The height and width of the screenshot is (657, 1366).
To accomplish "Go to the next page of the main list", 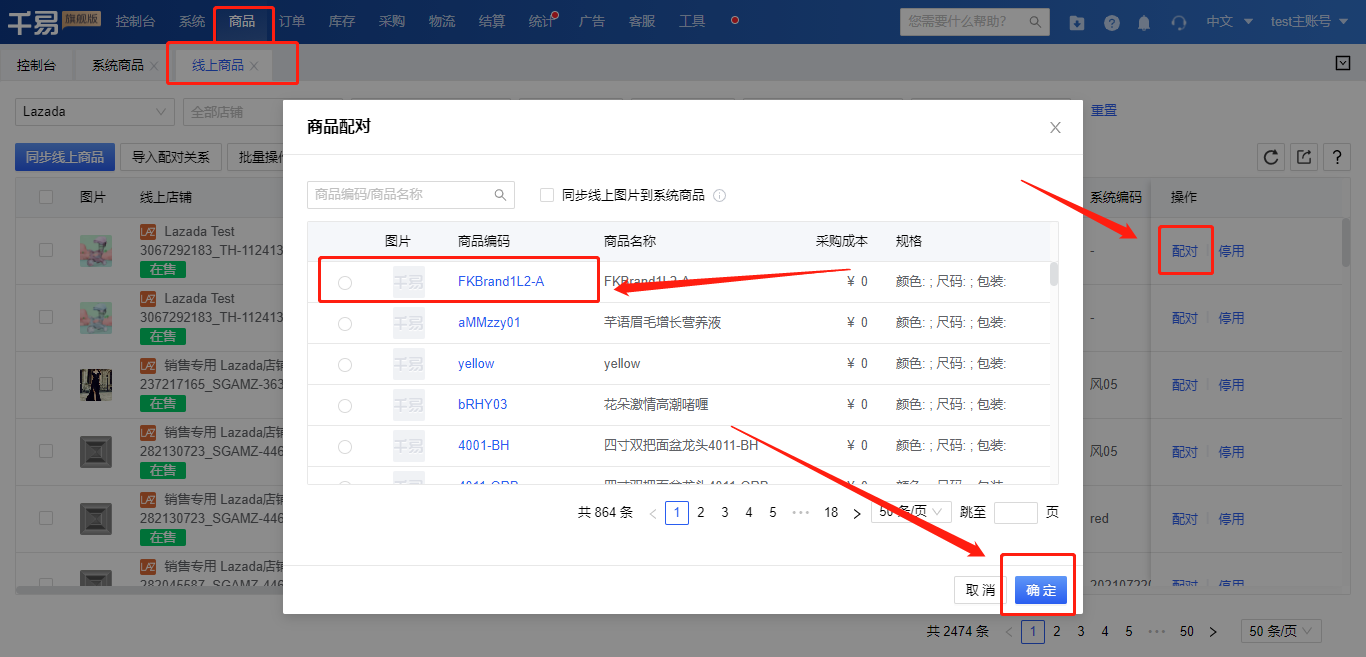I will click(x=1213, y=632).
